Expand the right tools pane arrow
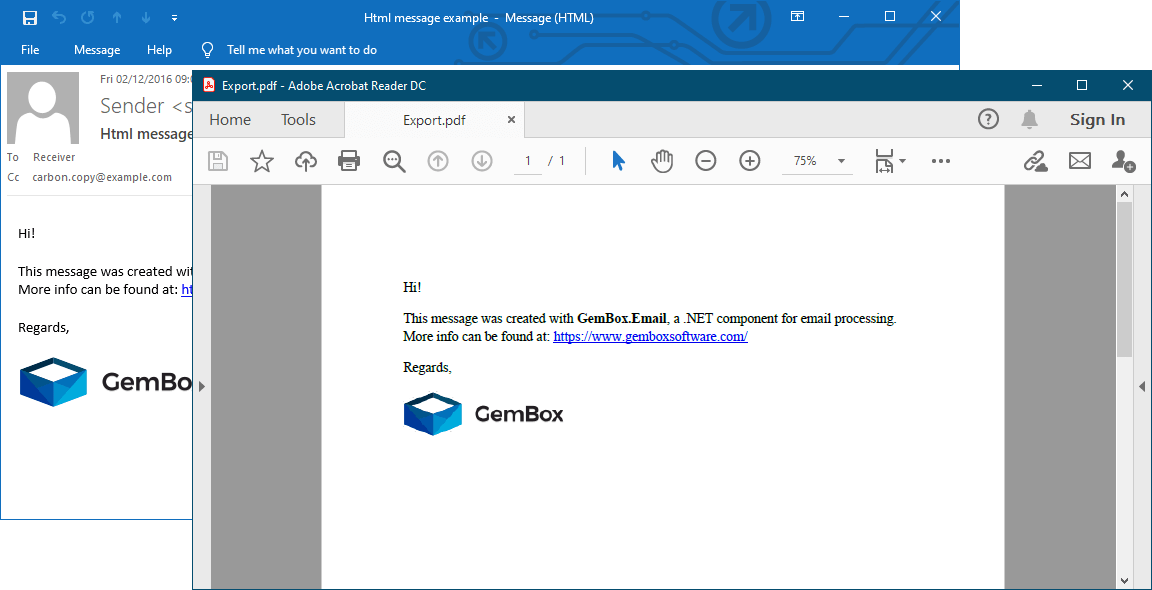Viewport: 1152px width, 590px height. click(1142, 386)
